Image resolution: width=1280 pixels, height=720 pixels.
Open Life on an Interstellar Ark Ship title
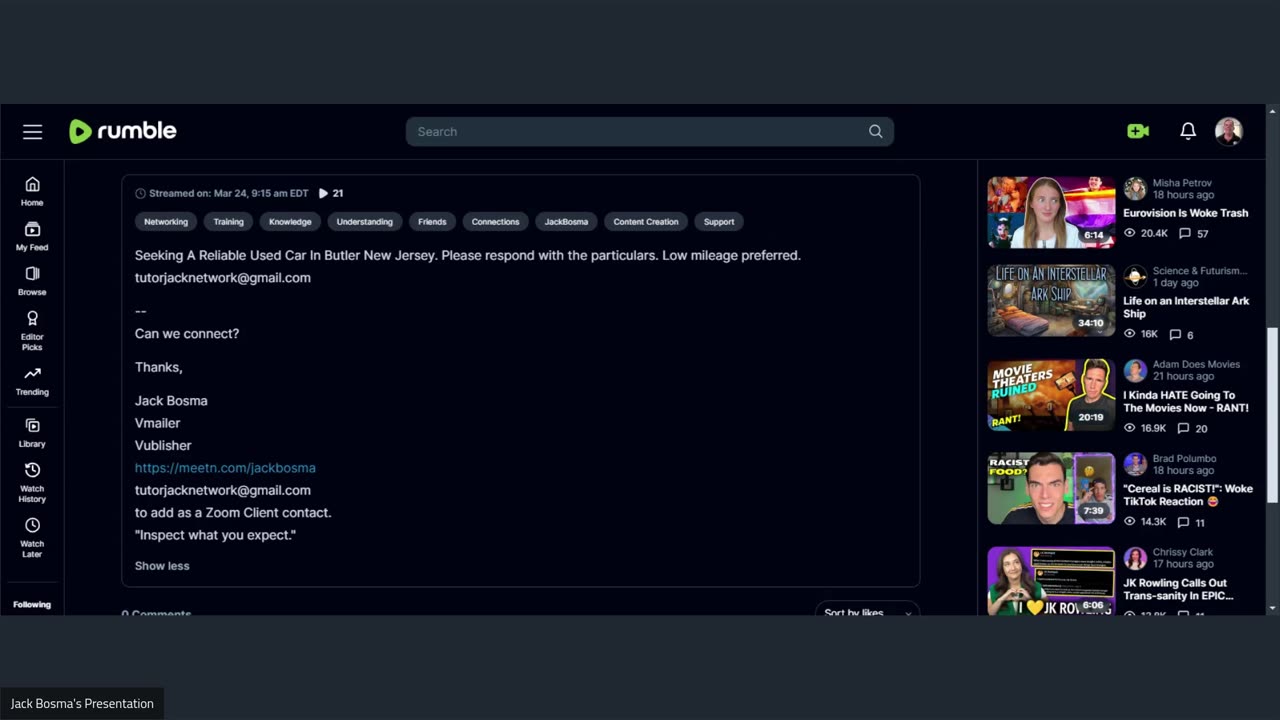1186,307
